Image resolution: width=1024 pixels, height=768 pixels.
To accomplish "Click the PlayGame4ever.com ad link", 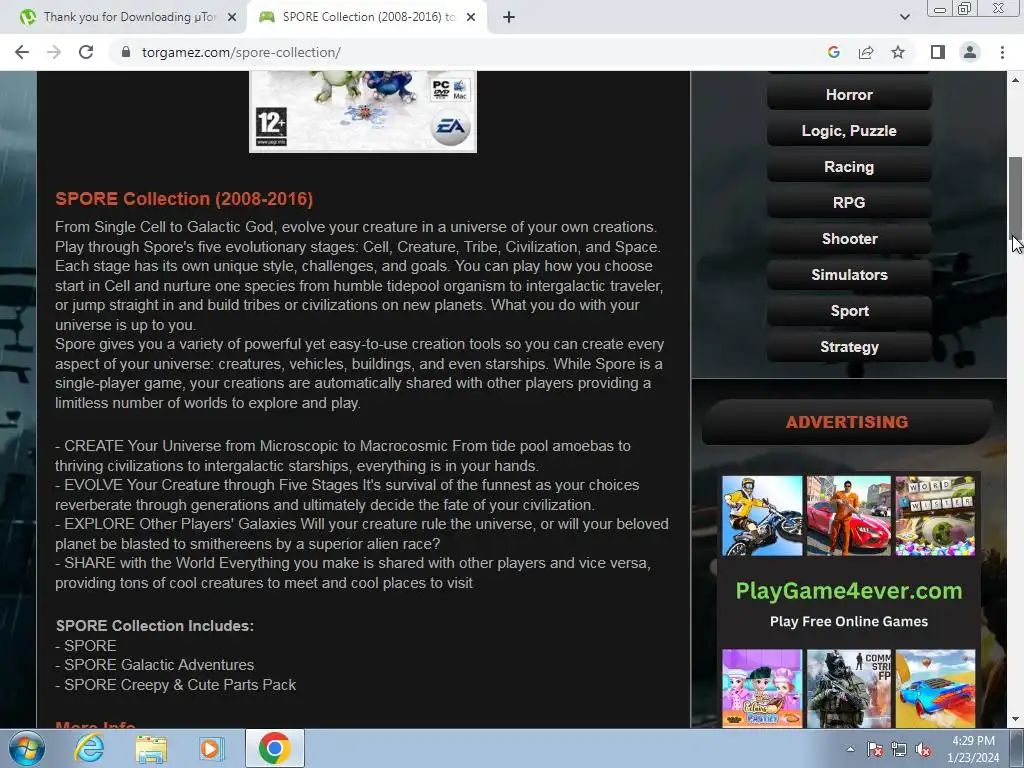I will click(x=849, y=591).
